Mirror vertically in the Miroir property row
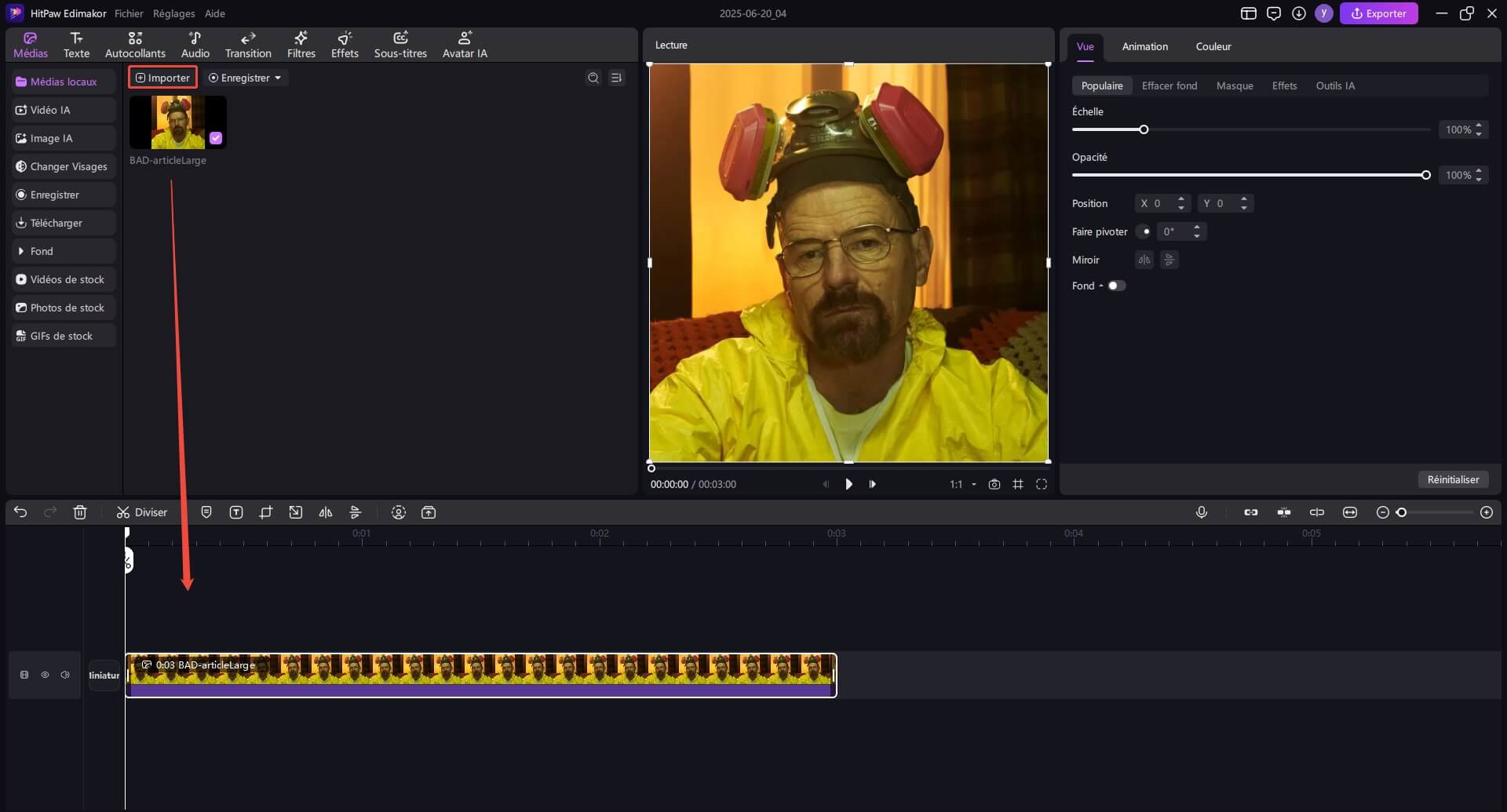This screenshot has height=812, width=1507. pyautogui.click(x=1169, y=260)
